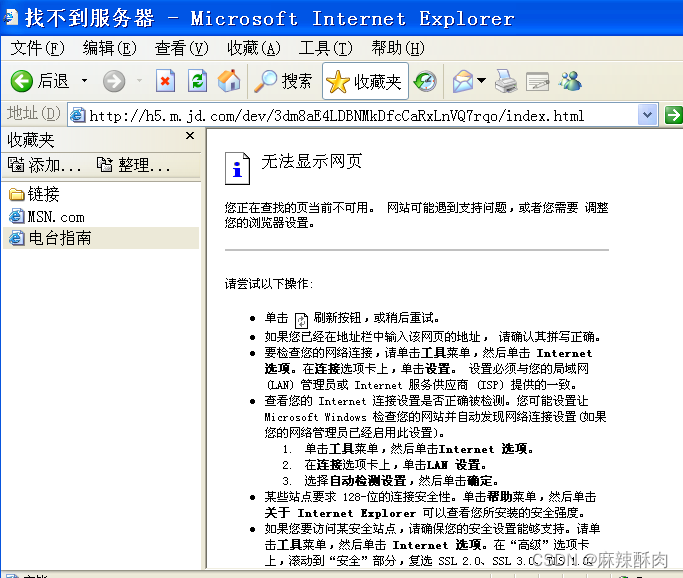
Task: Click the Mail envelope icon
Action: 463,81
